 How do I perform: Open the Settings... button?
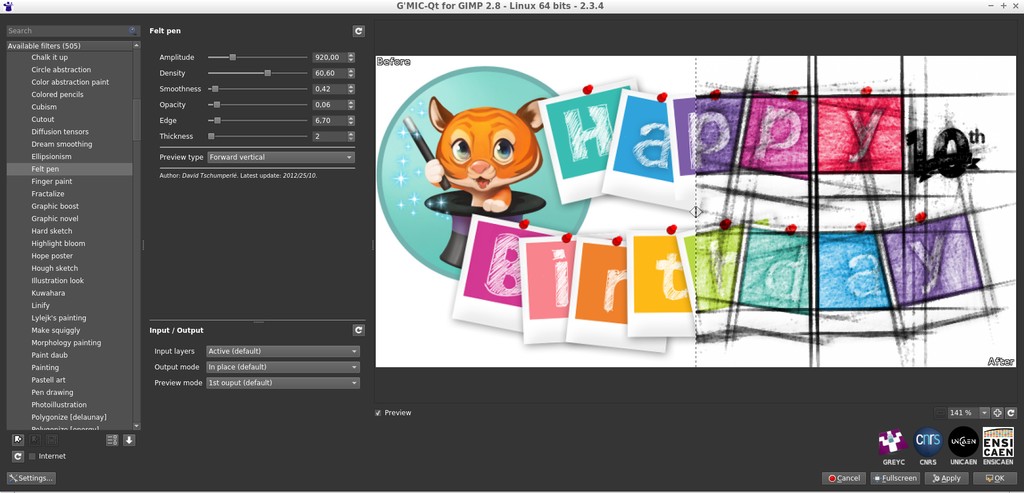pyautogui.click(x=31, y=478)
